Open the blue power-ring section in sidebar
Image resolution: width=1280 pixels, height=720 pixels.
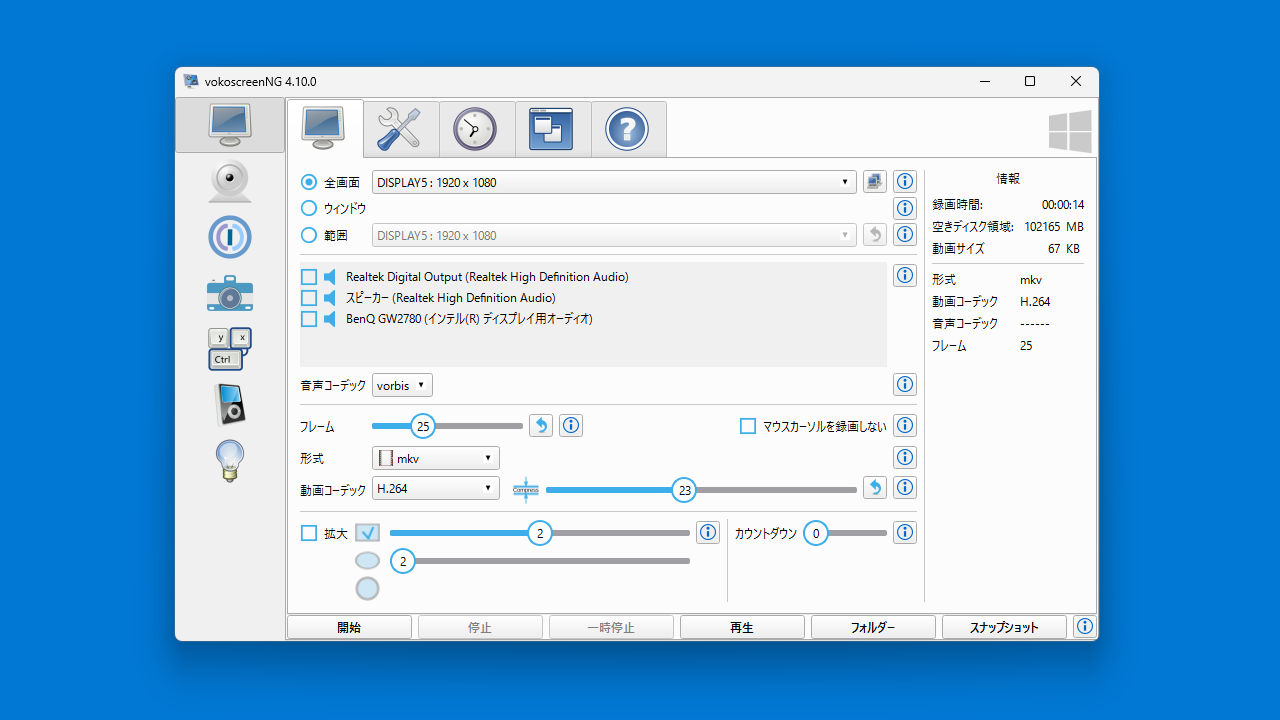click(x=230, y=237)
